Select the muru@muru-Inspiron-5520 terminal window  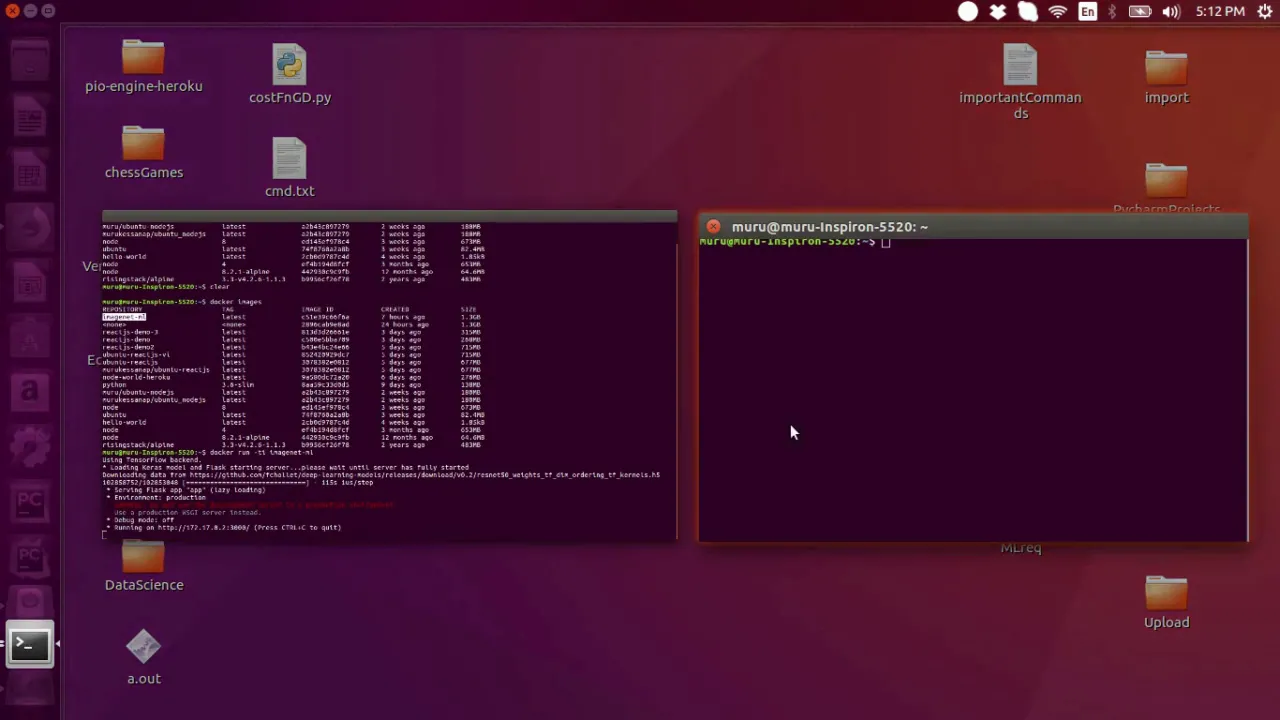[x=973, y=379]
